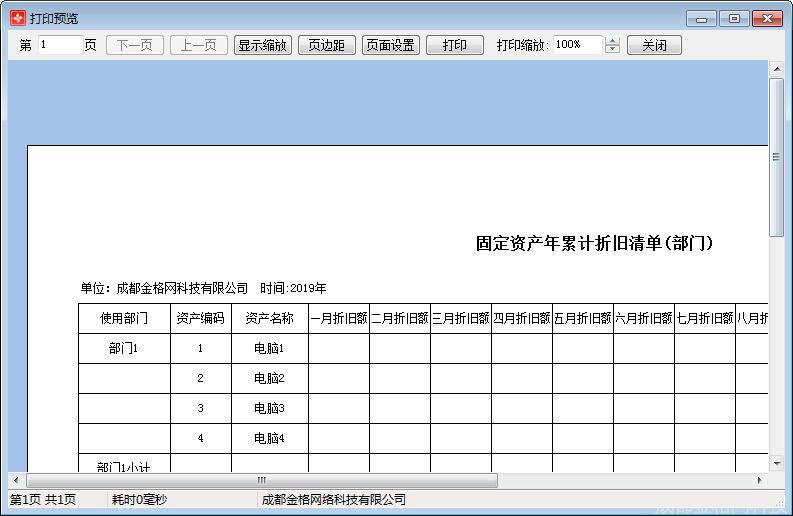This screenshot has height=516, width=793.
Task: Click horizontal scrollbar left arrow
Action: (x=16, y=480)
